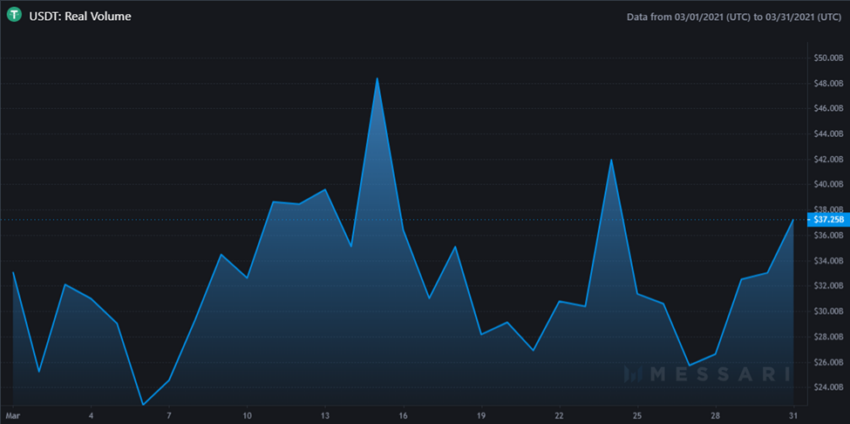
Task: Click the $24.00B label on price axis
Action: click(828, 387)
